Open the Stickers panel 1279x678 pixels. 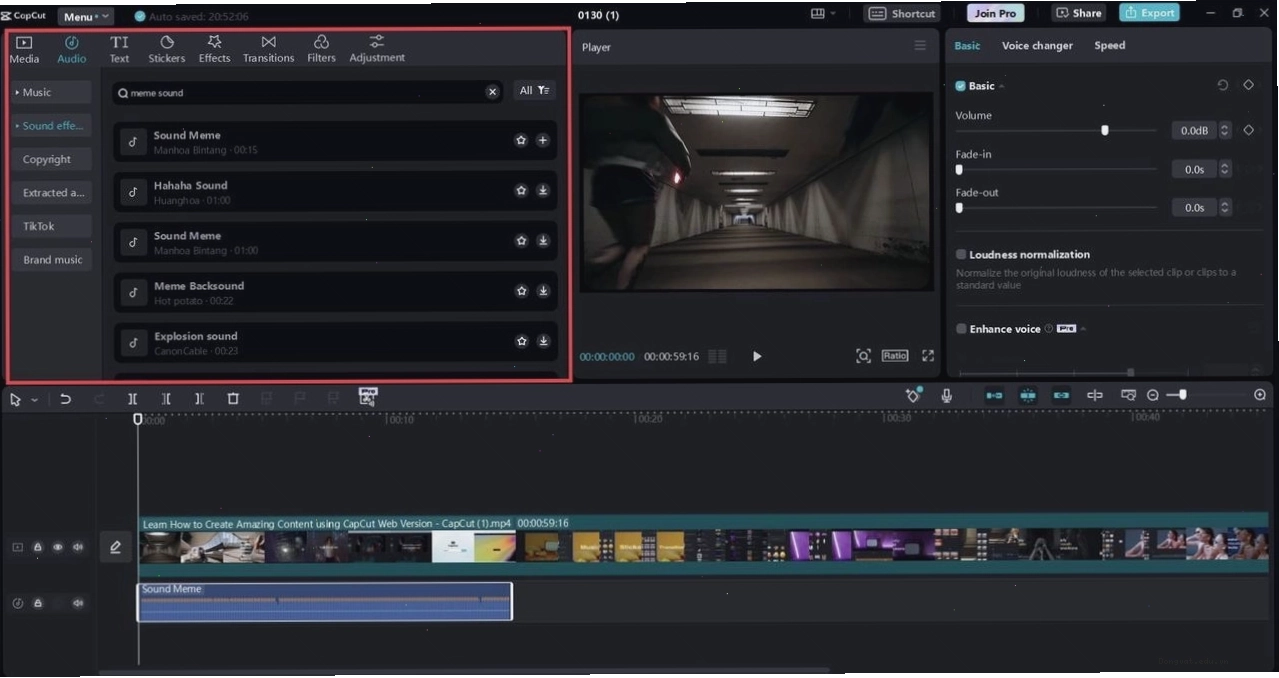pos(166,49)
